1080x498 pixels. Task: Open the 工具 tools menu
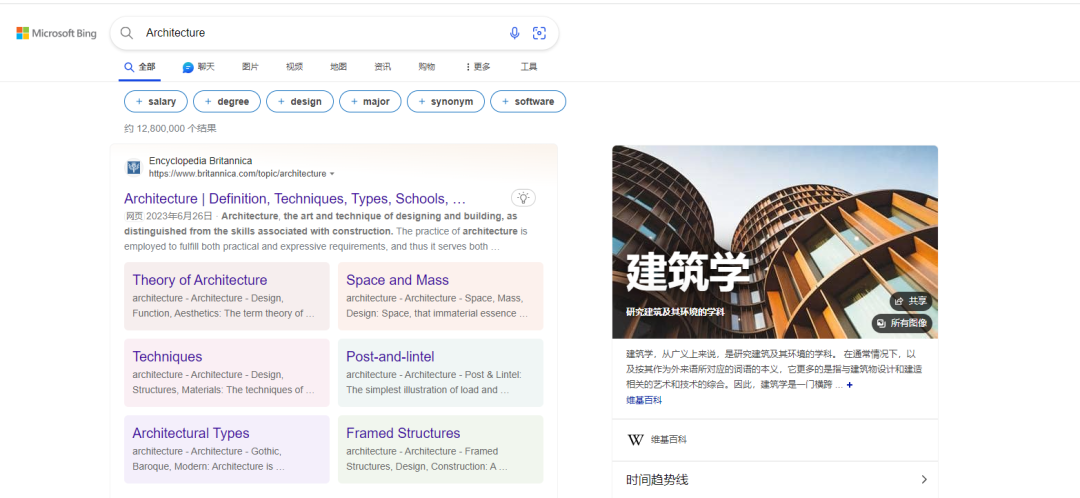pos(529,67)
